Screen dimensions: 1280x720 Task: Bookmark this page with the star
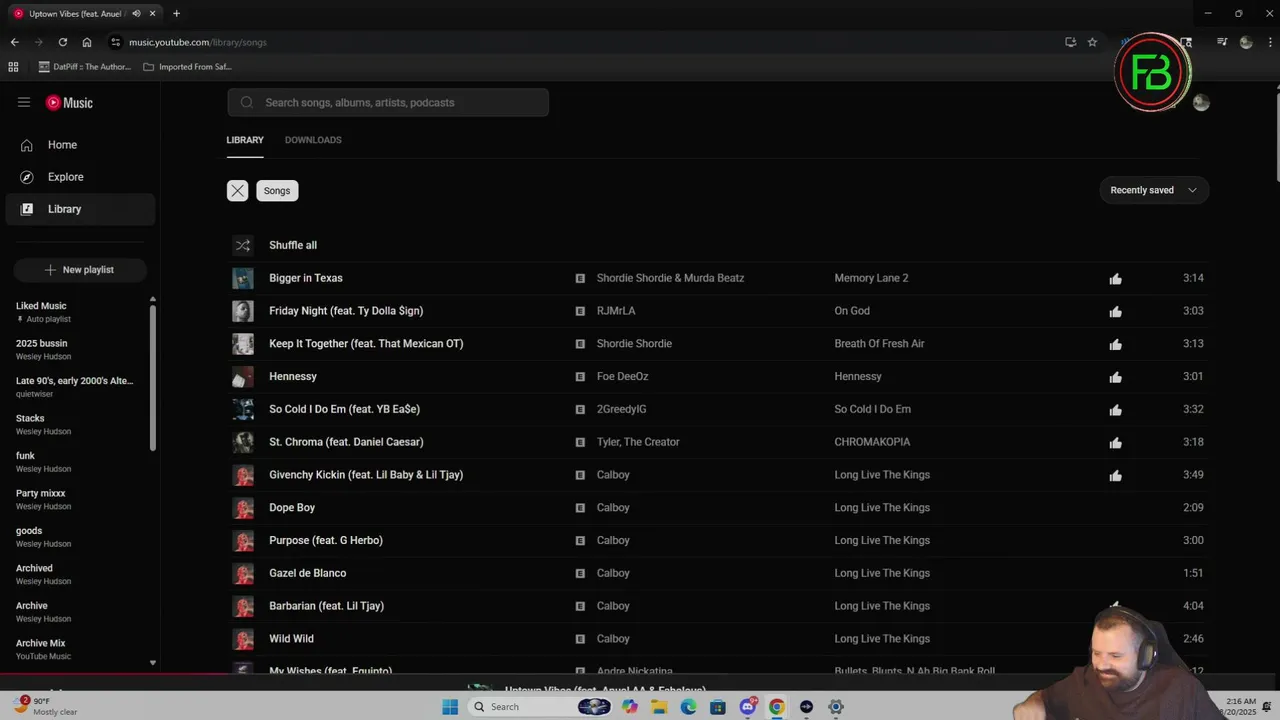[x=1092, y=42]
